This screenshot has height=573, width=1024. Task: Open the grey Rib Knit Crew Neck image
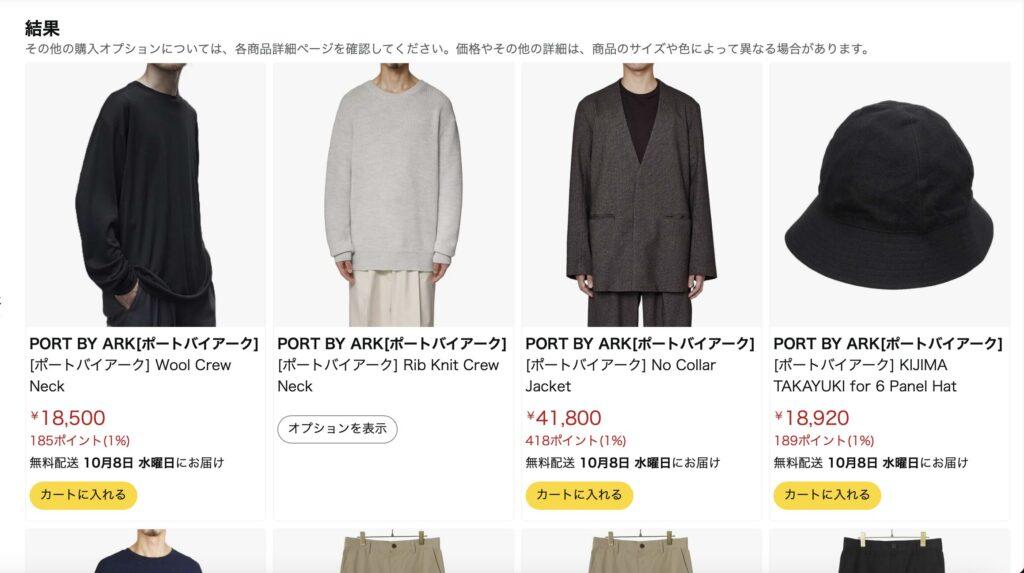coord(393,195)
